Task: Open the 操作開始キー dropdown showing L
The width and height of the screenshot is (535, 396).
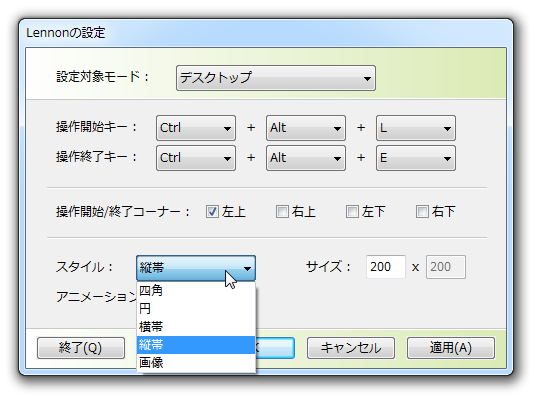Action: click(x=416, y=128)
